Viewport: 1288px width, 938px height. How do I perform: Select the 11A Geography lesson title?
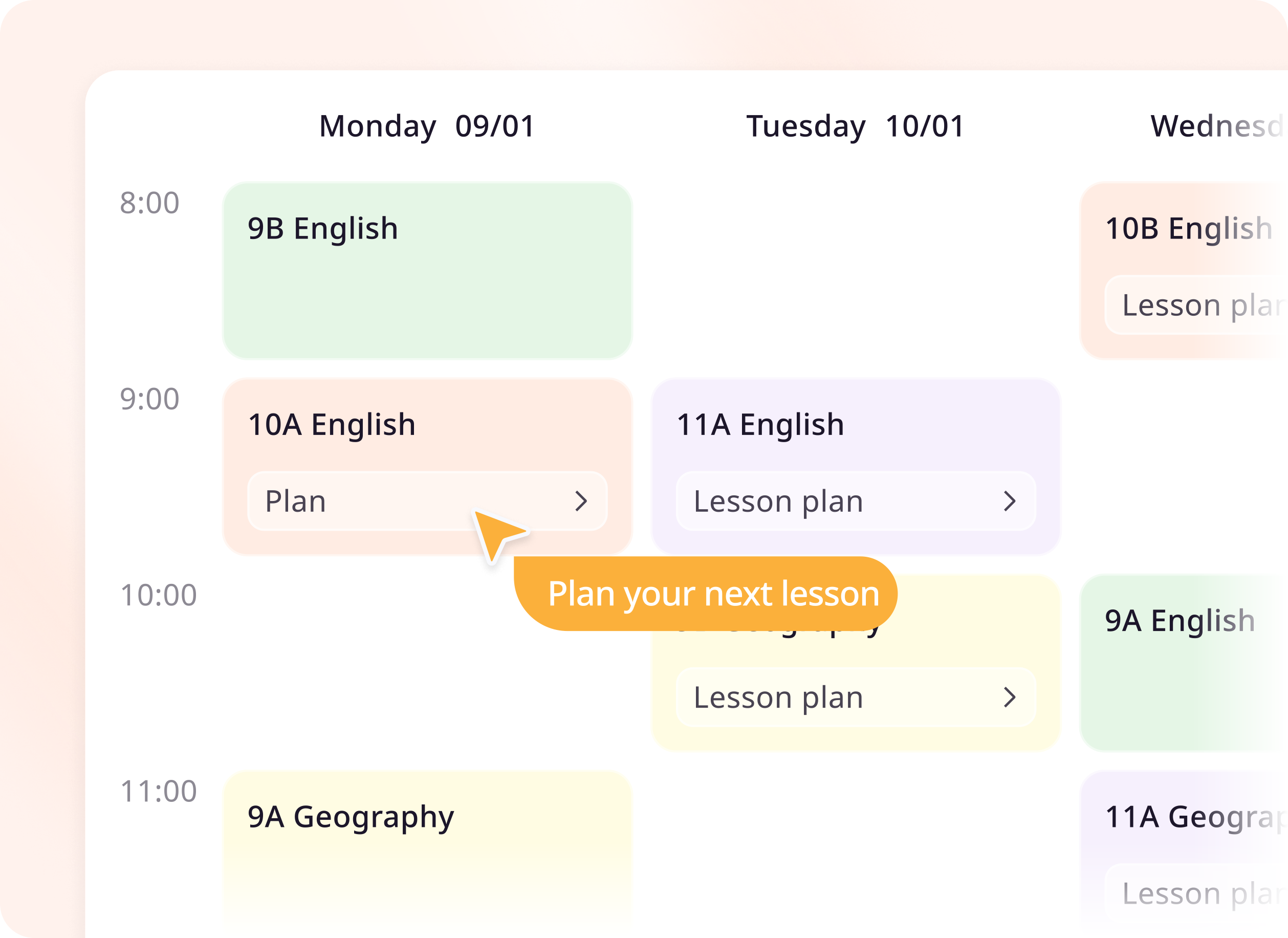(x=1193, y=817)
